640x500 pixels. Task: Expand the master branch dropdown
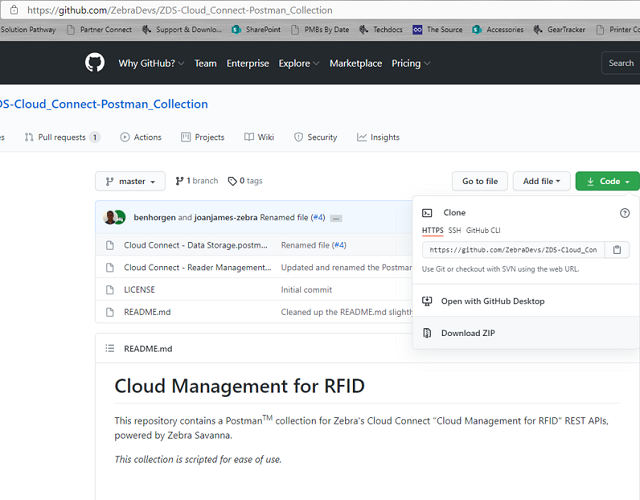coord(130,181)
